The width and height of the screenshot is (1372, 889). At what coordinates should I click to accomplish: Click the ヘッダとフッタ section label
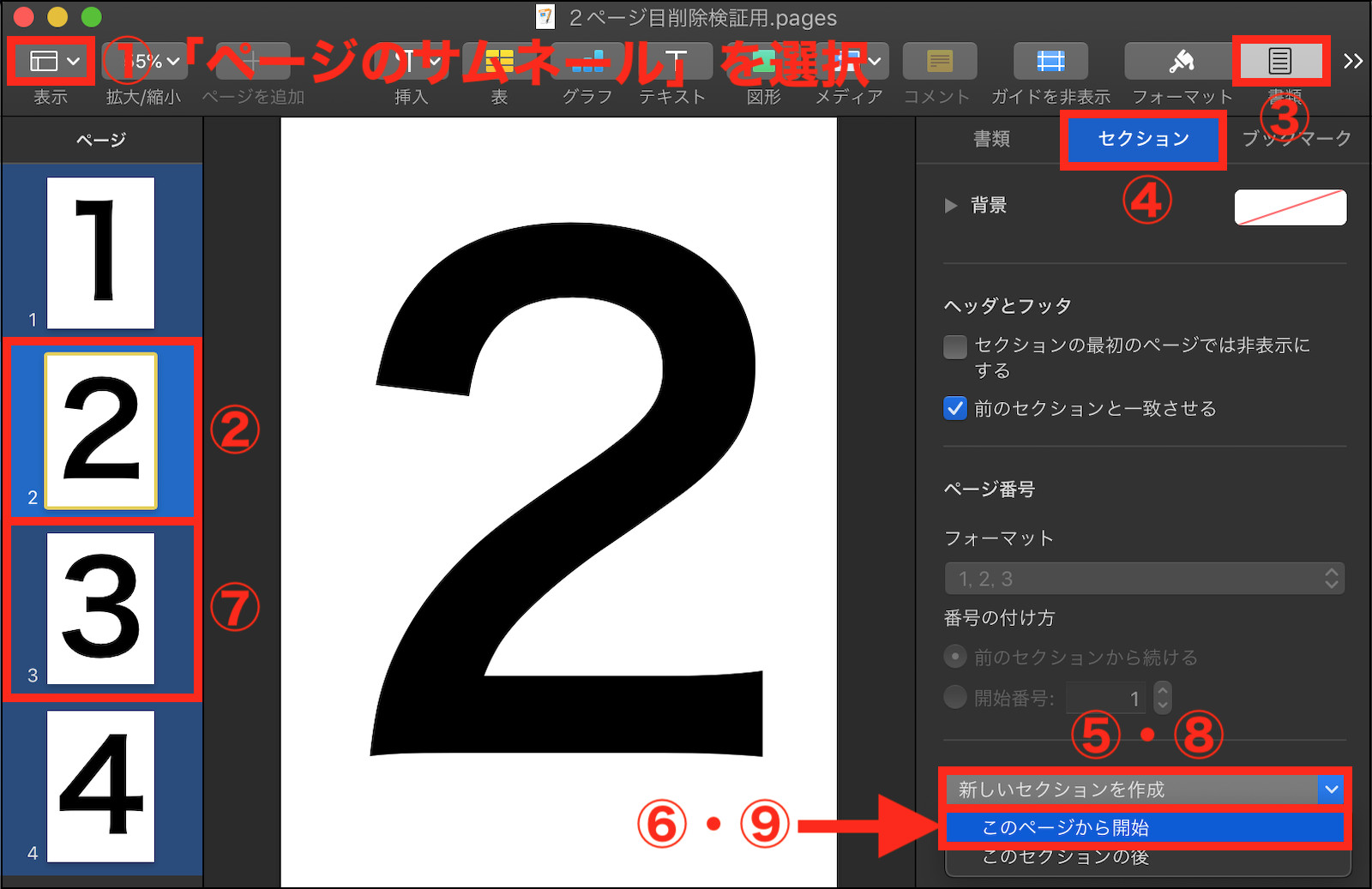click(1008, 306)
